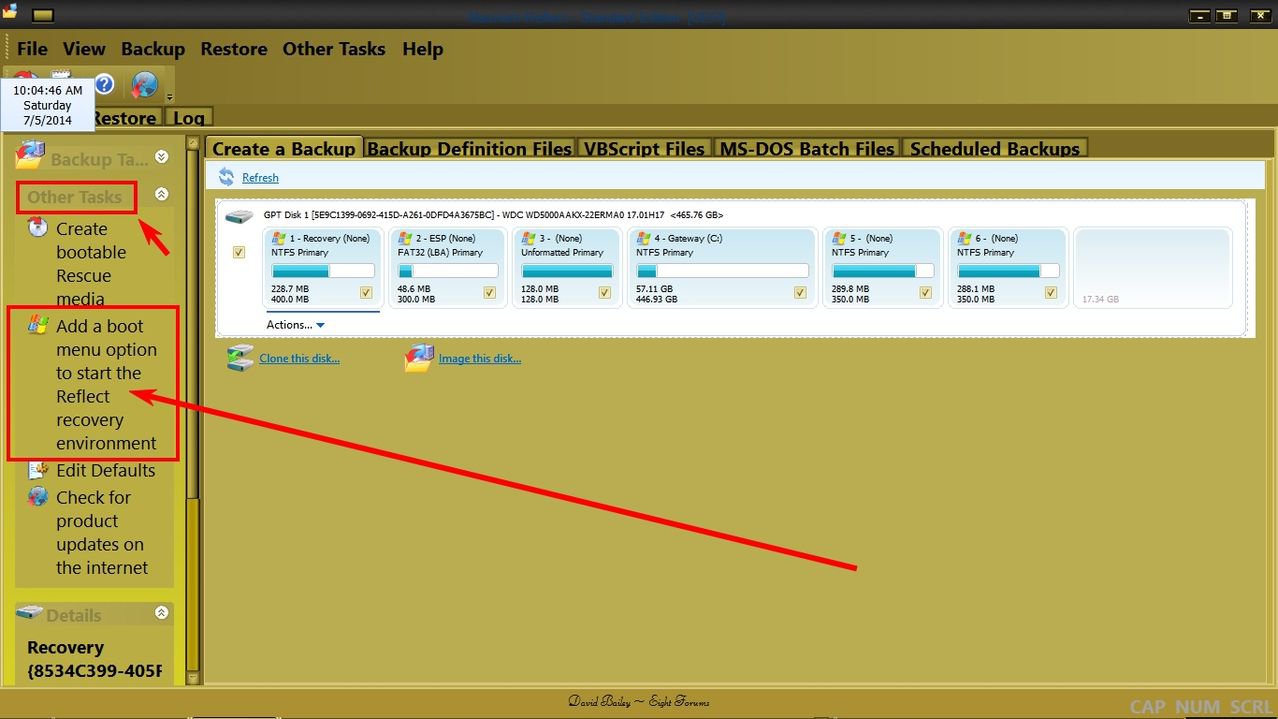Click the Refresh arrows icon
Image resolution: width=1278 pixels, height=719 pixels.
coord(226,177)
